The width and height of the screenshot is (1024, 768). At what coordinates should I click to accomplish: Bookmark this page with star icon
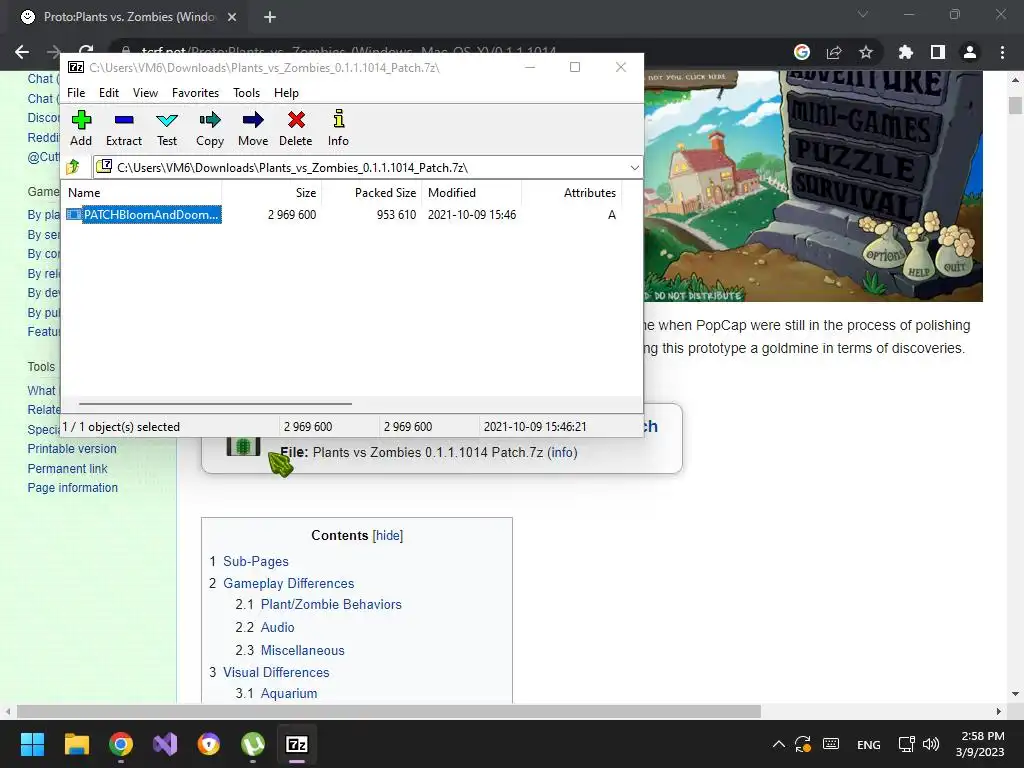tap(866, 52)
